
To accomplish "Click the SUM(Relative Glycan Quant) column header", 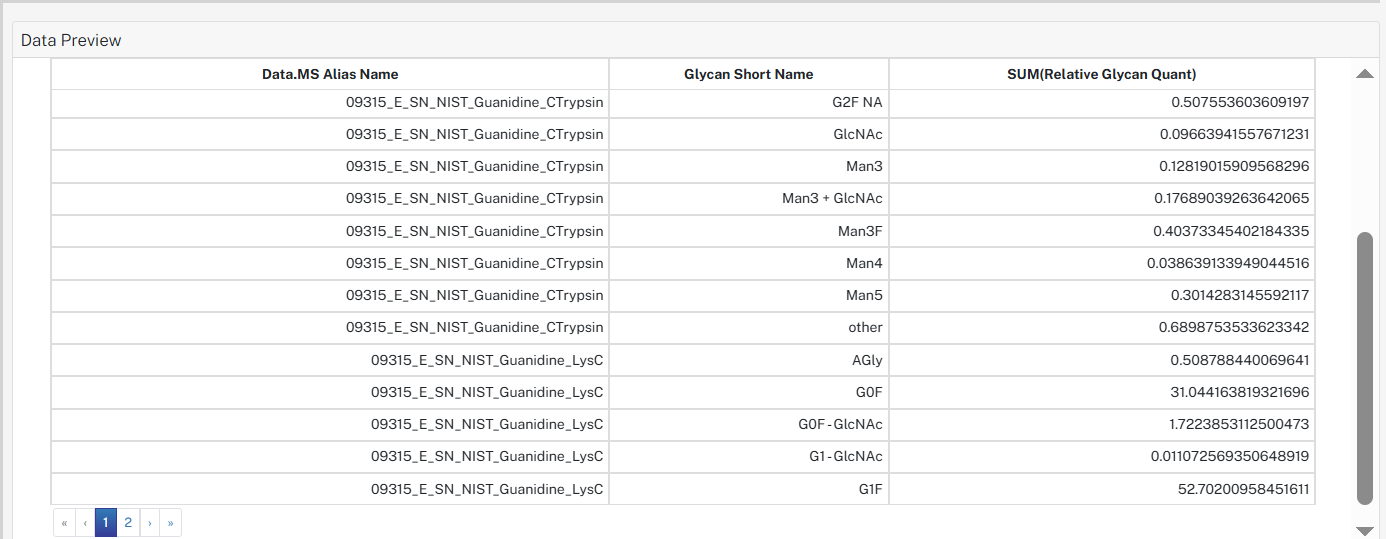I will pyautogui.click(x=1102, y=74).
